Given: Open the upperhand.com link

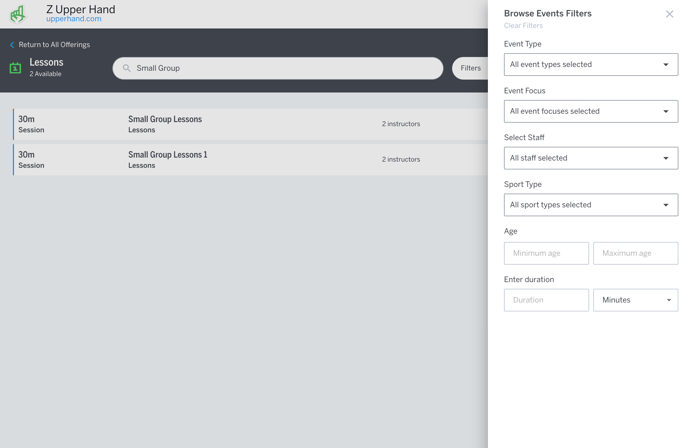Looking at the screenshot, I should (74, 19).
